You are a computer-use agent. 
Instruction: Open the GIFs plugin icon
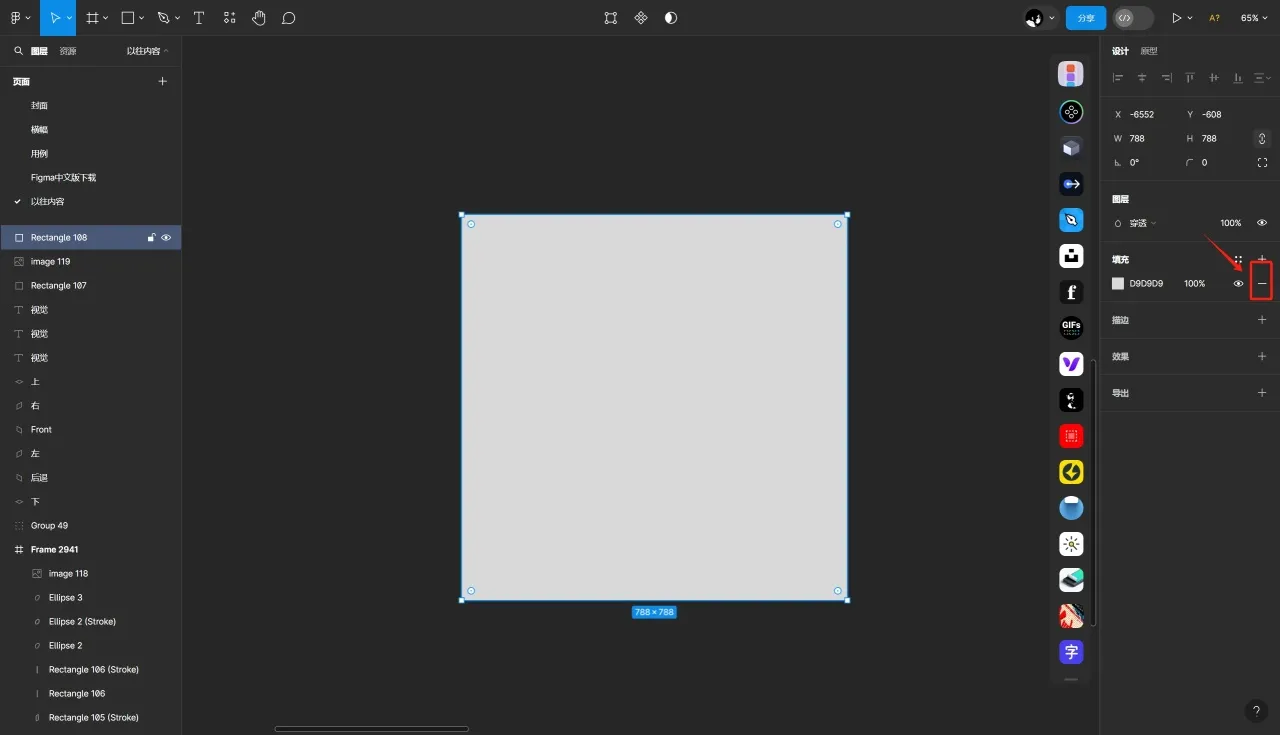pyautogui.click(x=1071, y=328)
